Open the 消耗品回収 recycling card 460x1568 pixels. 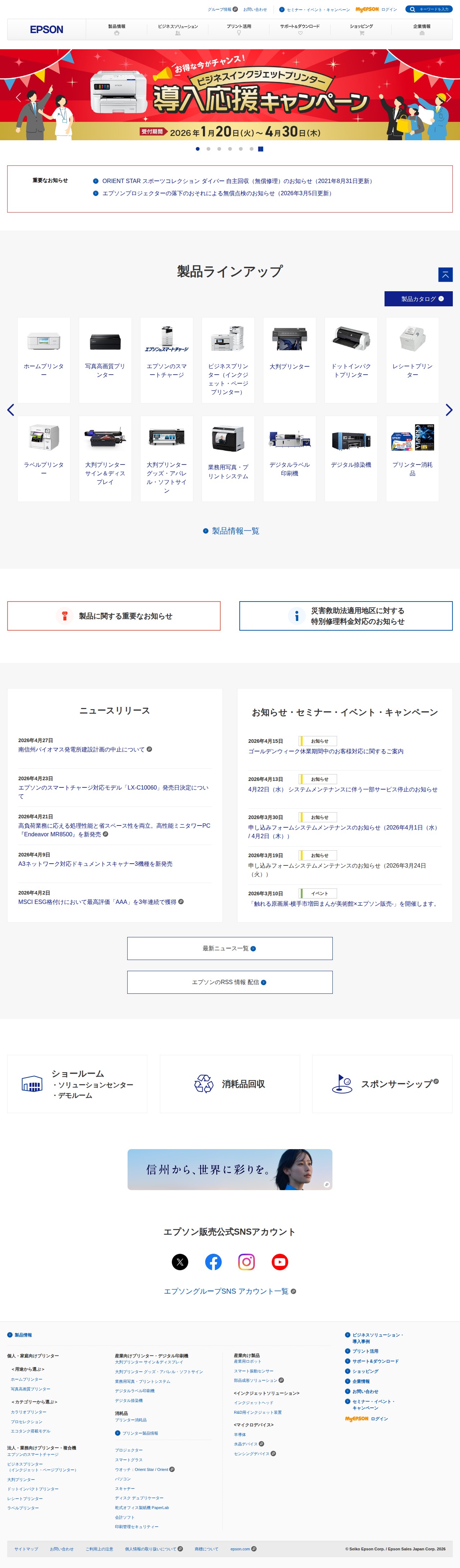click(230, 1084)
